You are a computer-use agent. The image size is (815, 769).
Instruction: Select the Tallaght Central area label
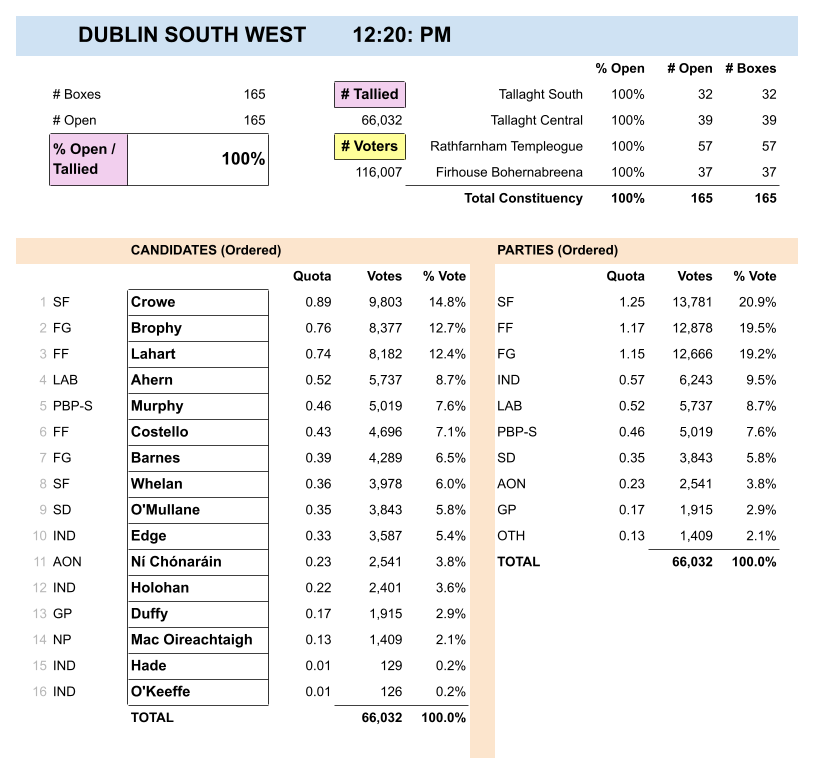coord(536,120)
